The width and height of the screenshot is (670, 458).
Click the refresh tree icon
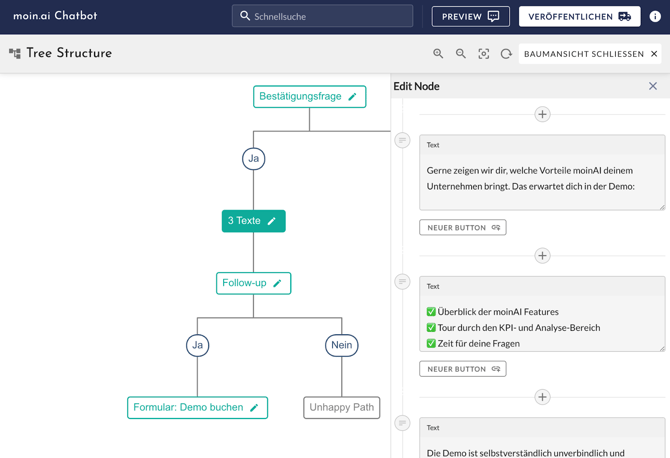point(506,54)
